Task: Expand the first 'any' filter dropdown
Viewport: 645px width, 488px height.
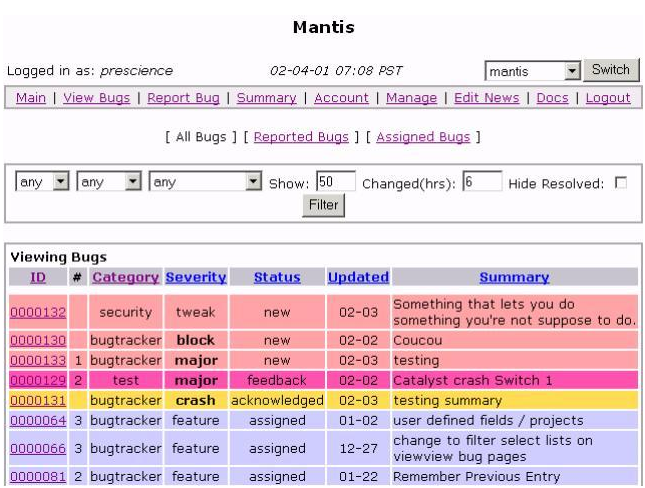Action: tap(42, 181)
